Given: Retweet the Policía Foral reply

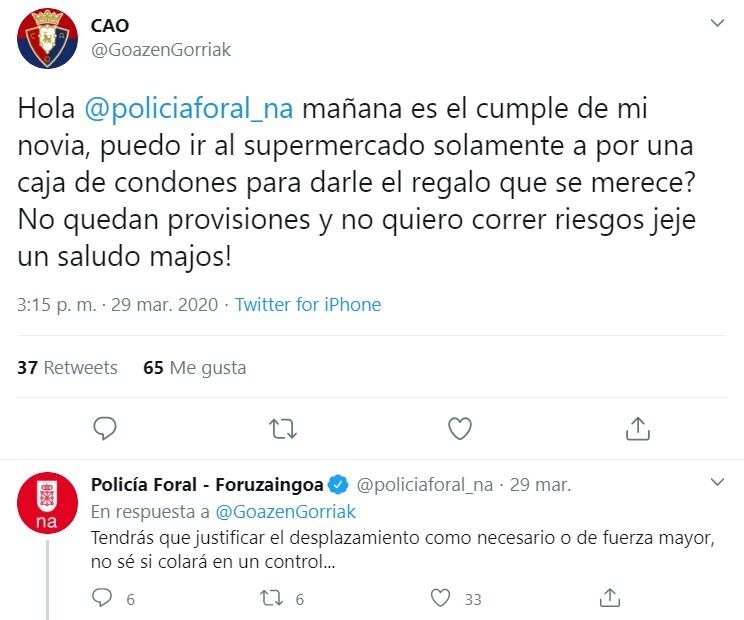Looking at the screenshot, I should click(270, 598).
